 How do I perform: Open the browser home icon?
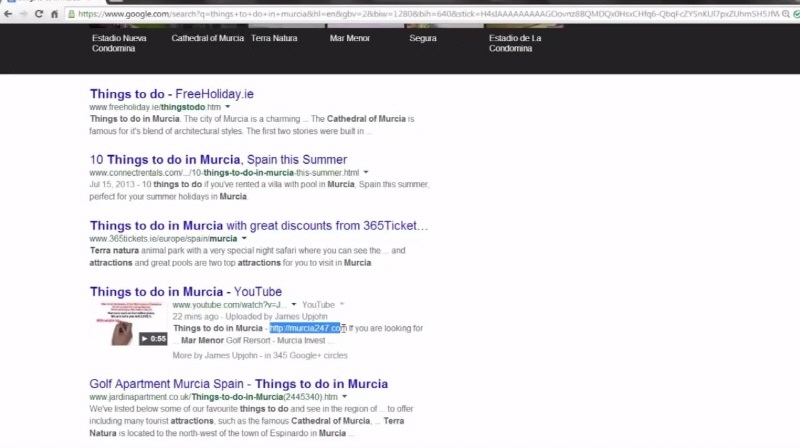55,14
